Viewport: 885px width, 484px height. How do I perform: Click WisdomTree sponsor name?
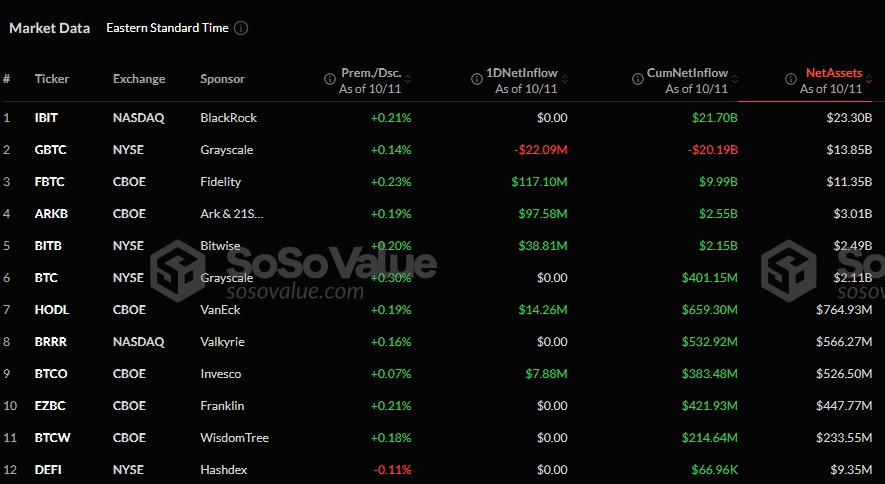point(234,438)
